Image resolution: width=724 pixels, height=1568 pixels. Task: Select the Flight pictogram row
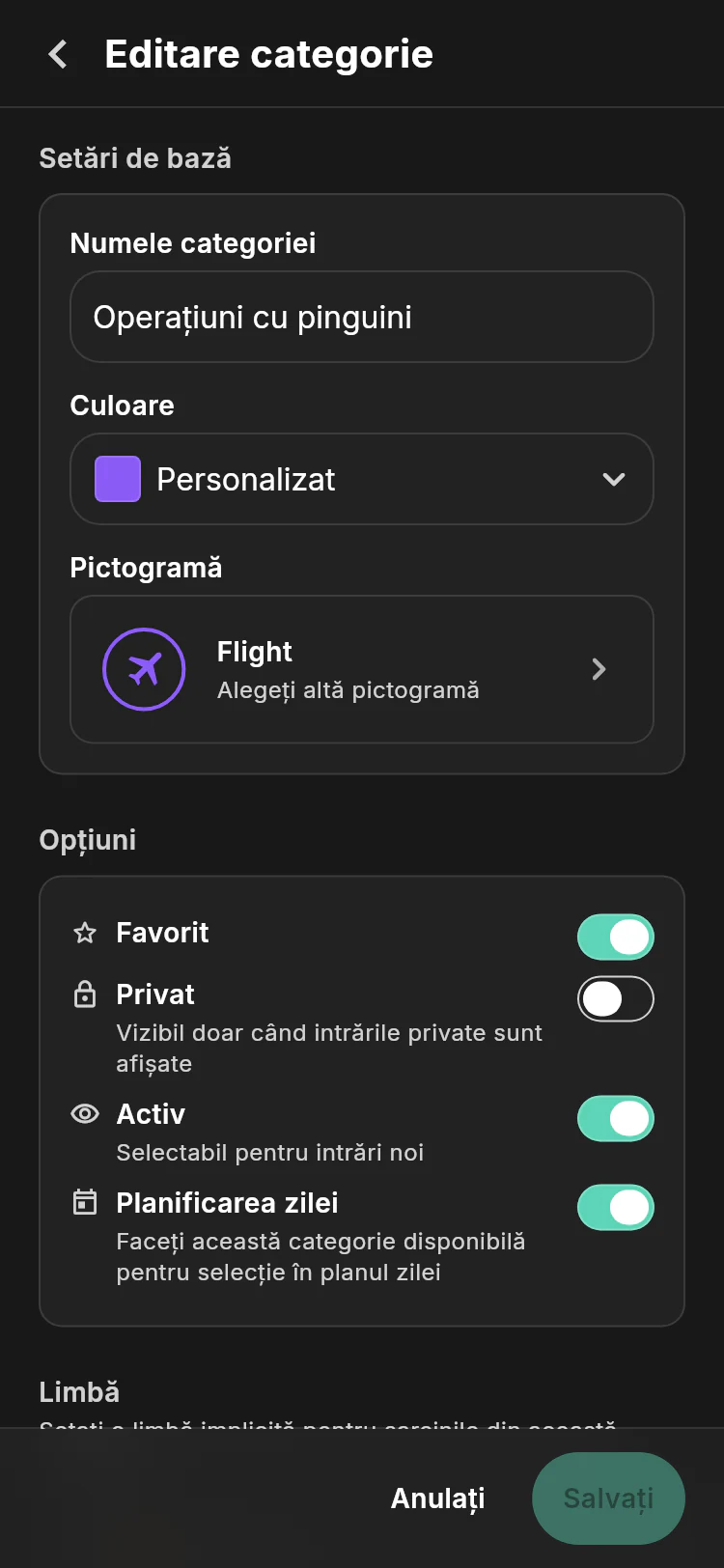pyautogui.click(x=362, y=669)
